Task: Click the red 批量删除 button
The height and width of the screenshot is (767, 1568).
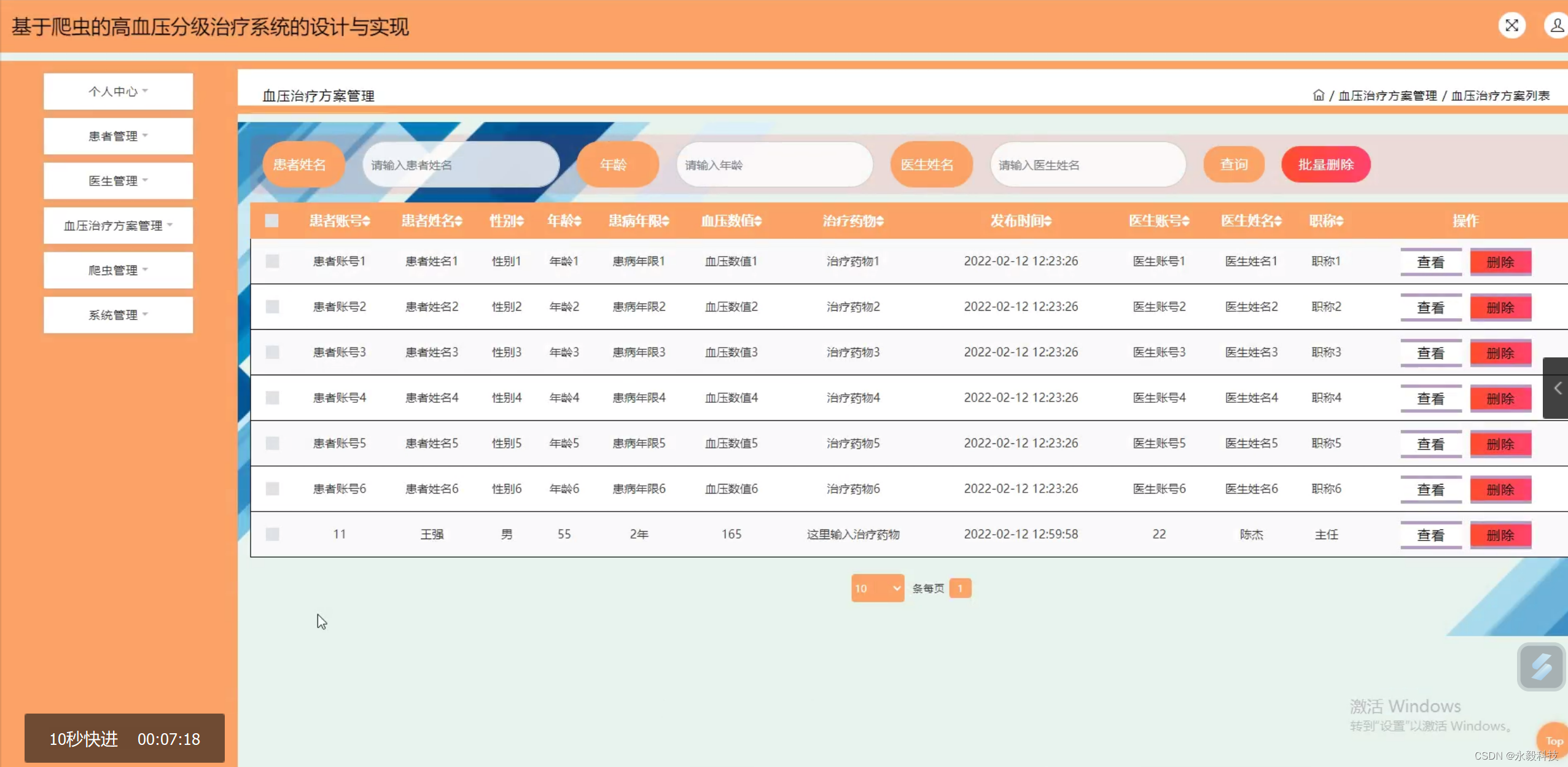Action: [1325, 165]
